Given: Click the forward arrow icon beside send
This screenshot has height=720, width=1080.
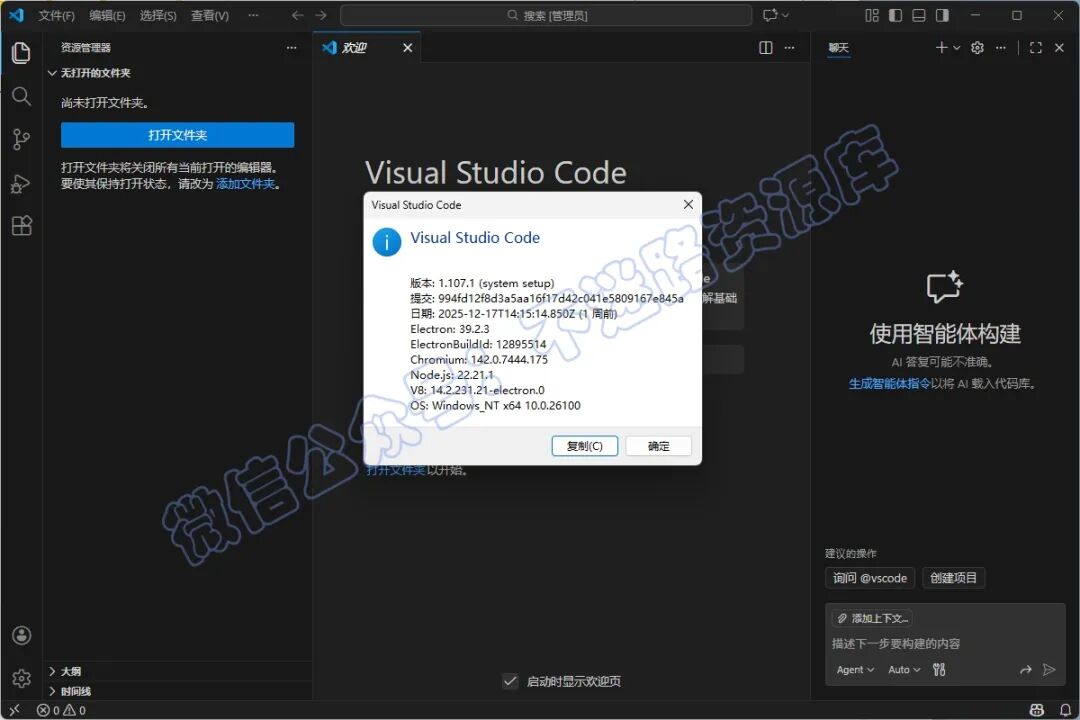Looking at the screenshot, I should 1026,670.
